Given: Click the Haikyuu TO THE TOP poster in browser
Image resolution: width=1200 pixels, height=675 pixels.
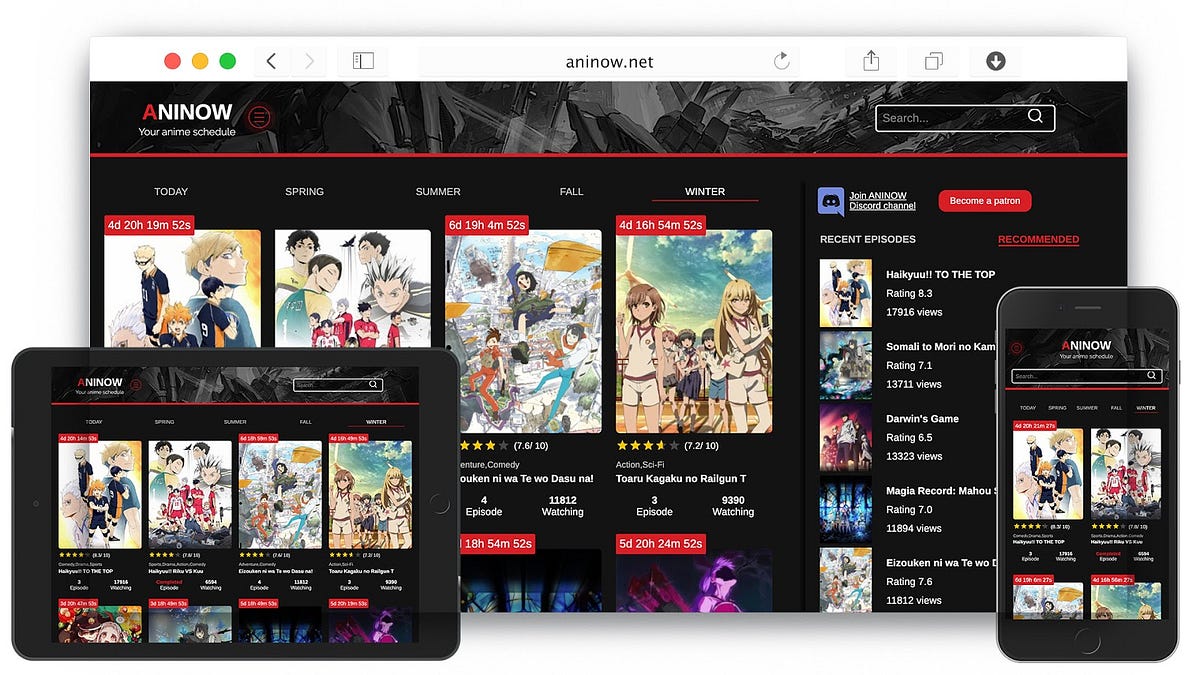Looking at the screenshot, I should 182,288.
